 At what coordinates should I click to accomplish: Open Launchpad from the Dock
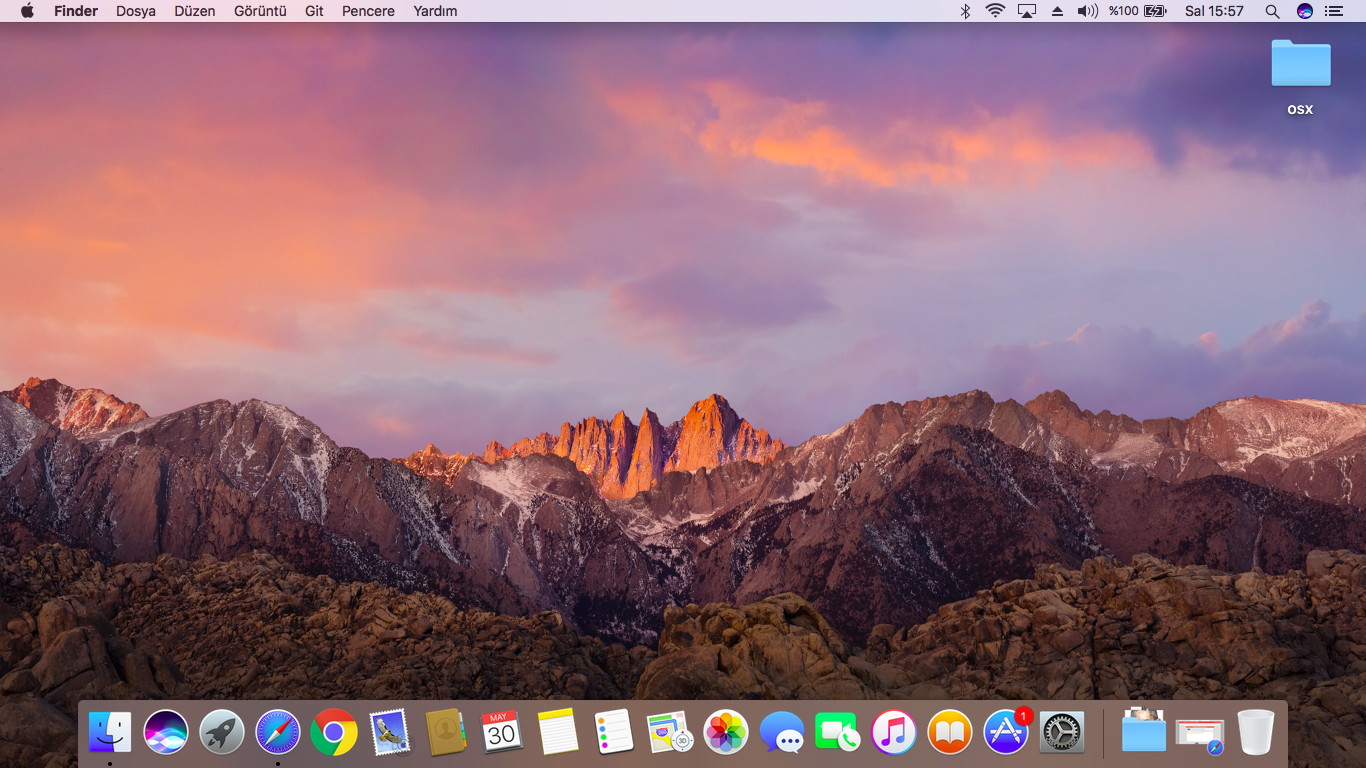pos(222,733)
